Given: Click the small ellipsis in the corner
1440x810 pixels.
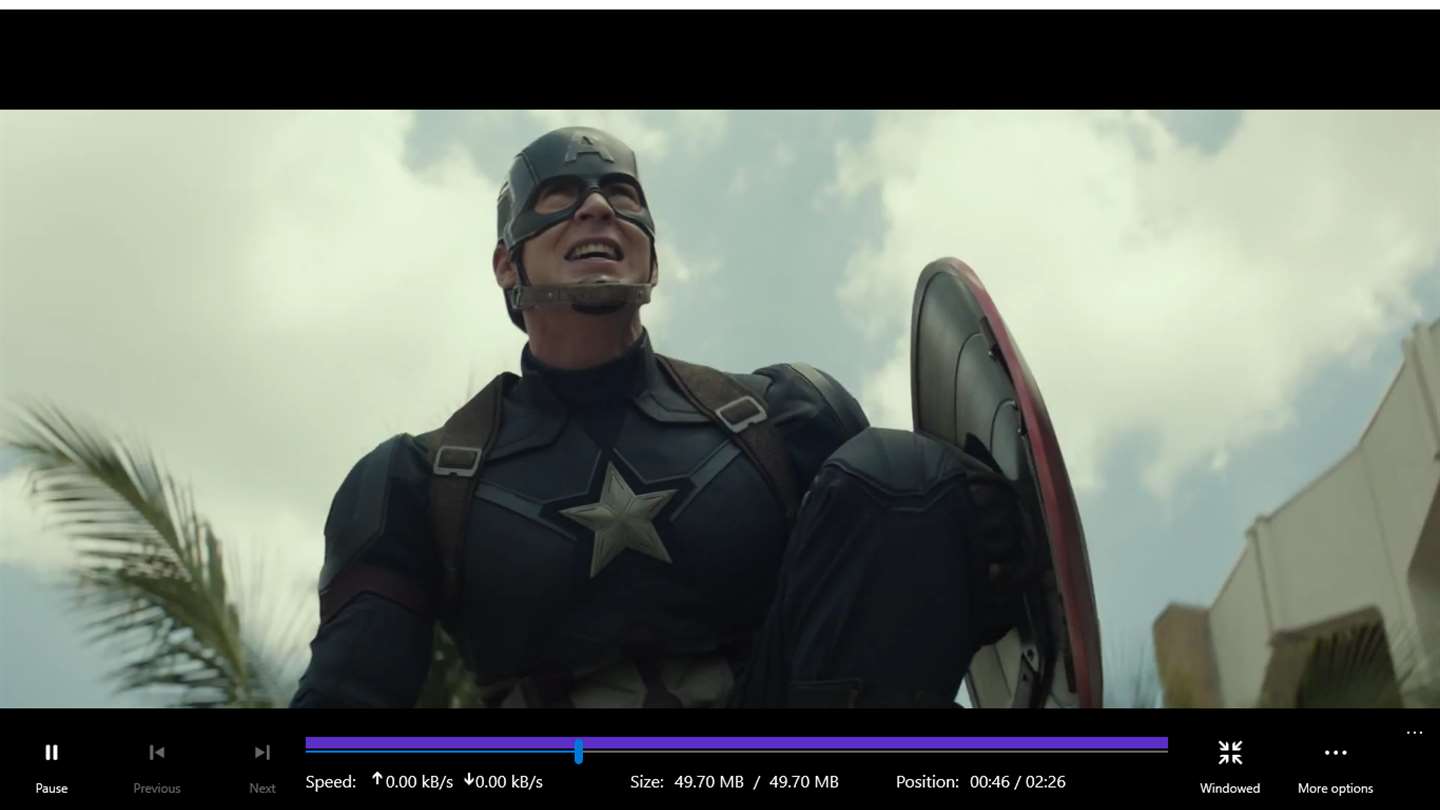Looking at the screenshot, I should (x=1414, y=733).
